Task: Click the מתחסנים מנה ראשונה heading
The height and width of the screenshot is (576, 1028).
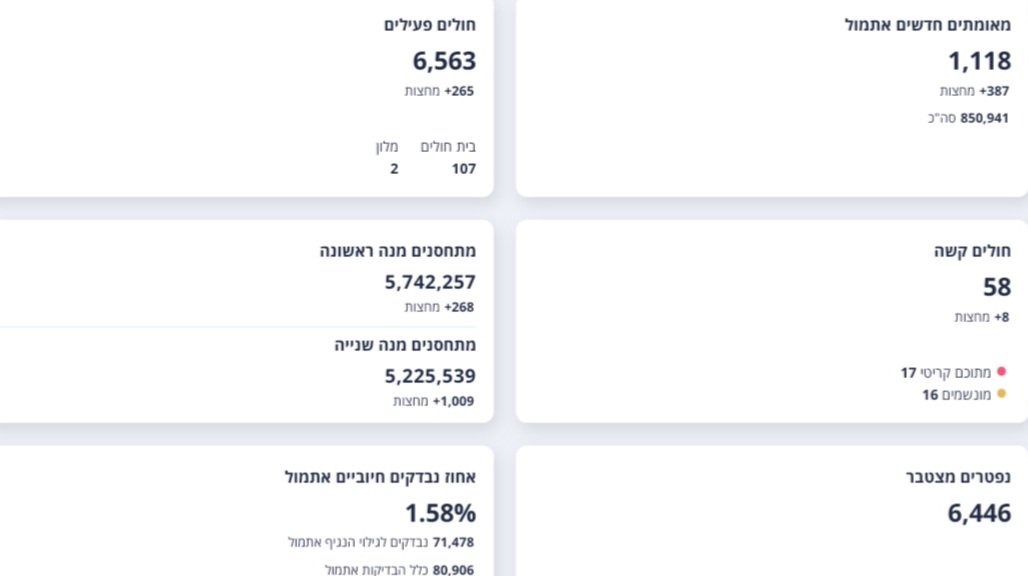Action: pos(397,252)
